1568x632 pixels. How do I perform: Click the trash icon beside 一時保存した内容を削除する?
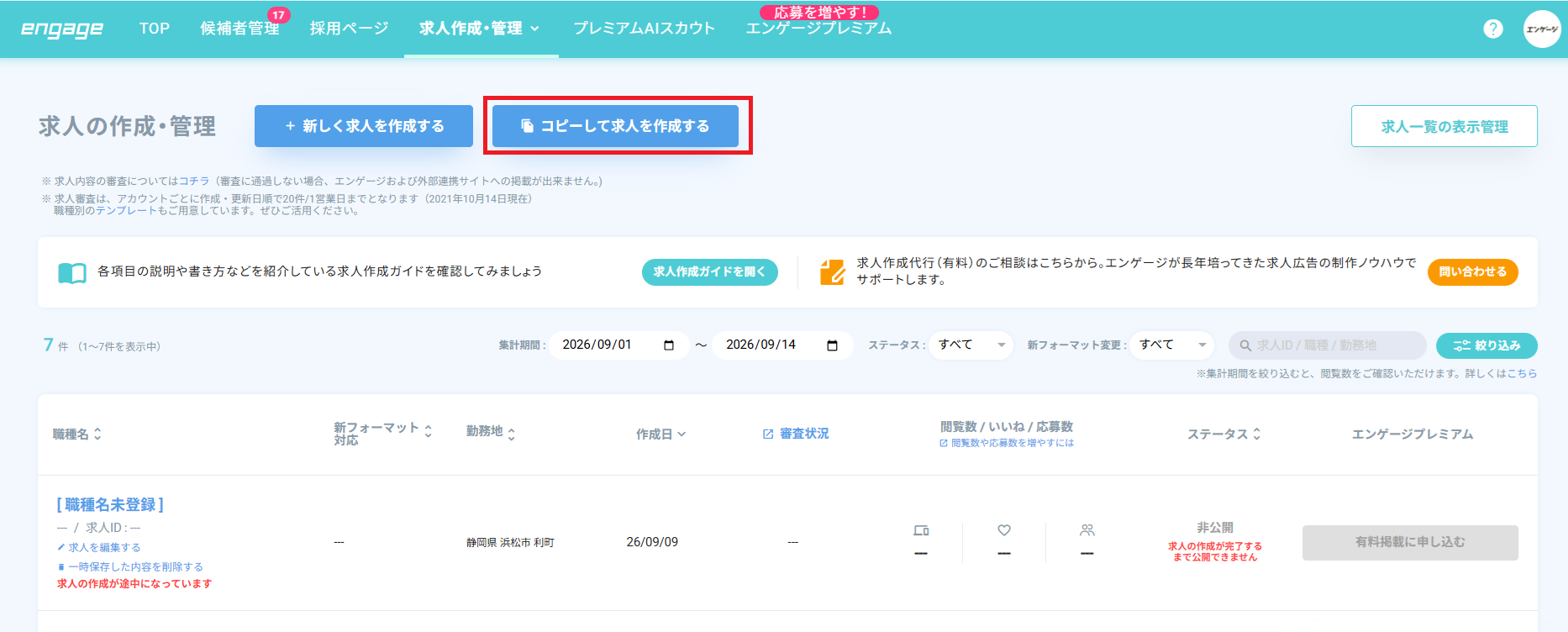(x=61, y=567)
